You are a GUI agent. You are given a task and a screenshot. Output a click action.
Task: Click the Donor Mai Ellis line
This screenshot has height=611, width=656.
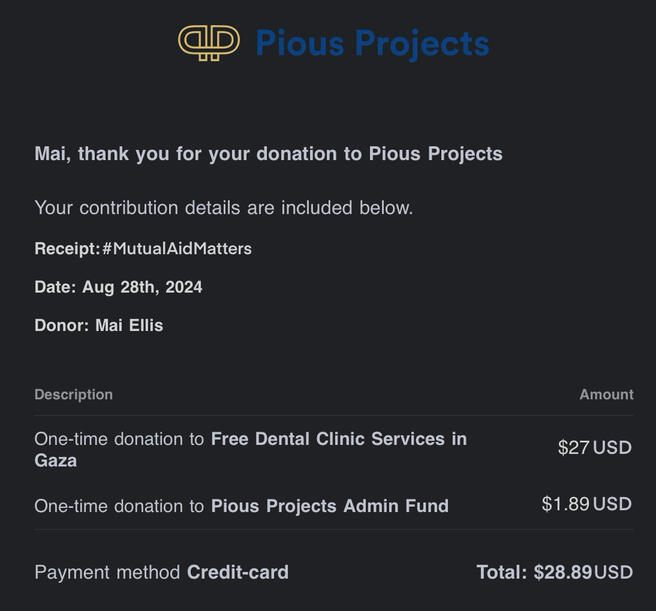(x=98, y=325)
